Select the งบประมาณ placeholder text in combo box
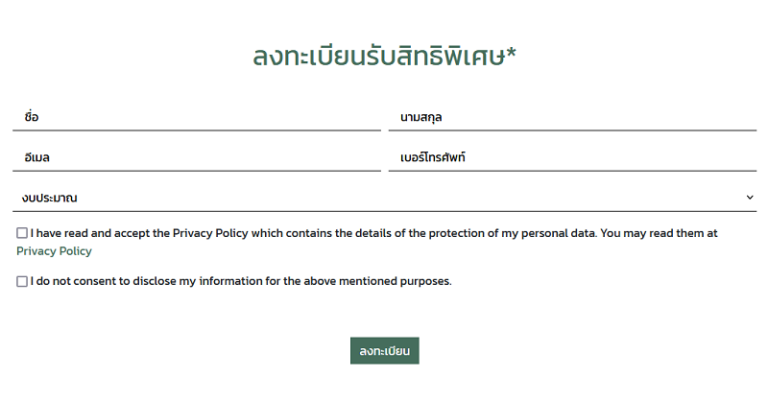This screenshot has height=400, width=768. (x=49, y=198)
